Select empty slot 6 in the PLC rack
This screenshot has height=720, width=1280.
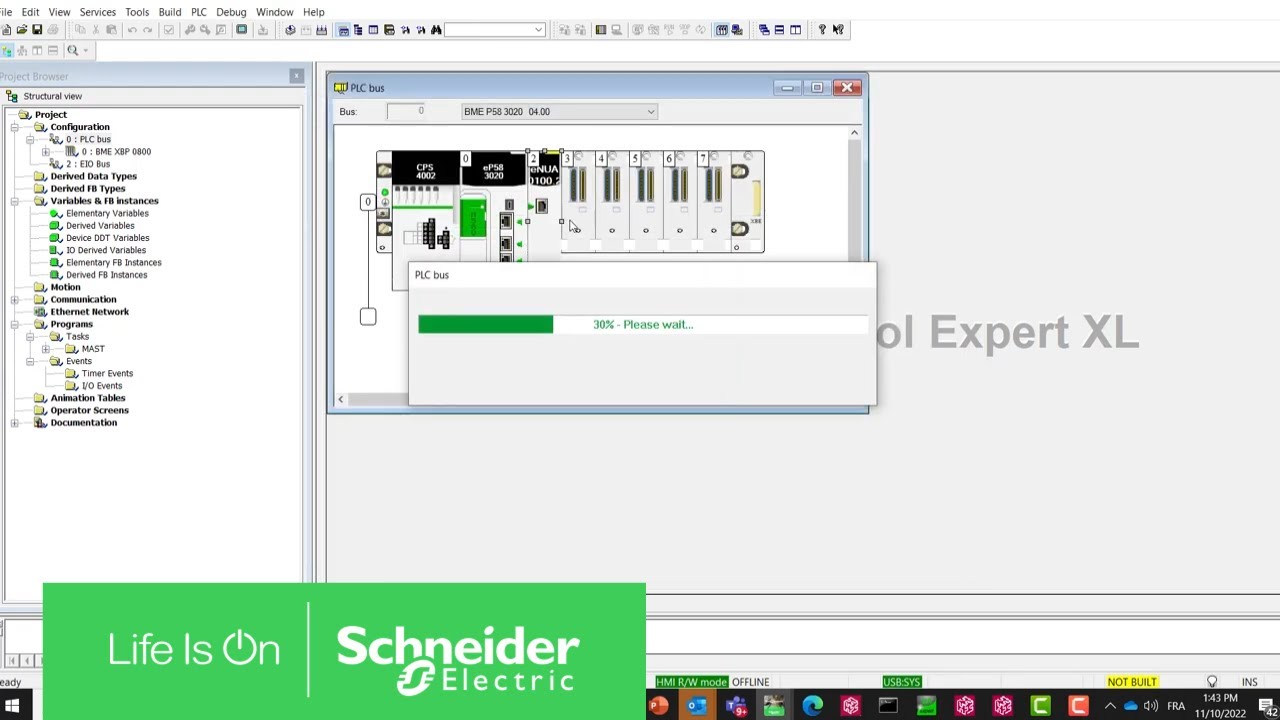point(679,201)
